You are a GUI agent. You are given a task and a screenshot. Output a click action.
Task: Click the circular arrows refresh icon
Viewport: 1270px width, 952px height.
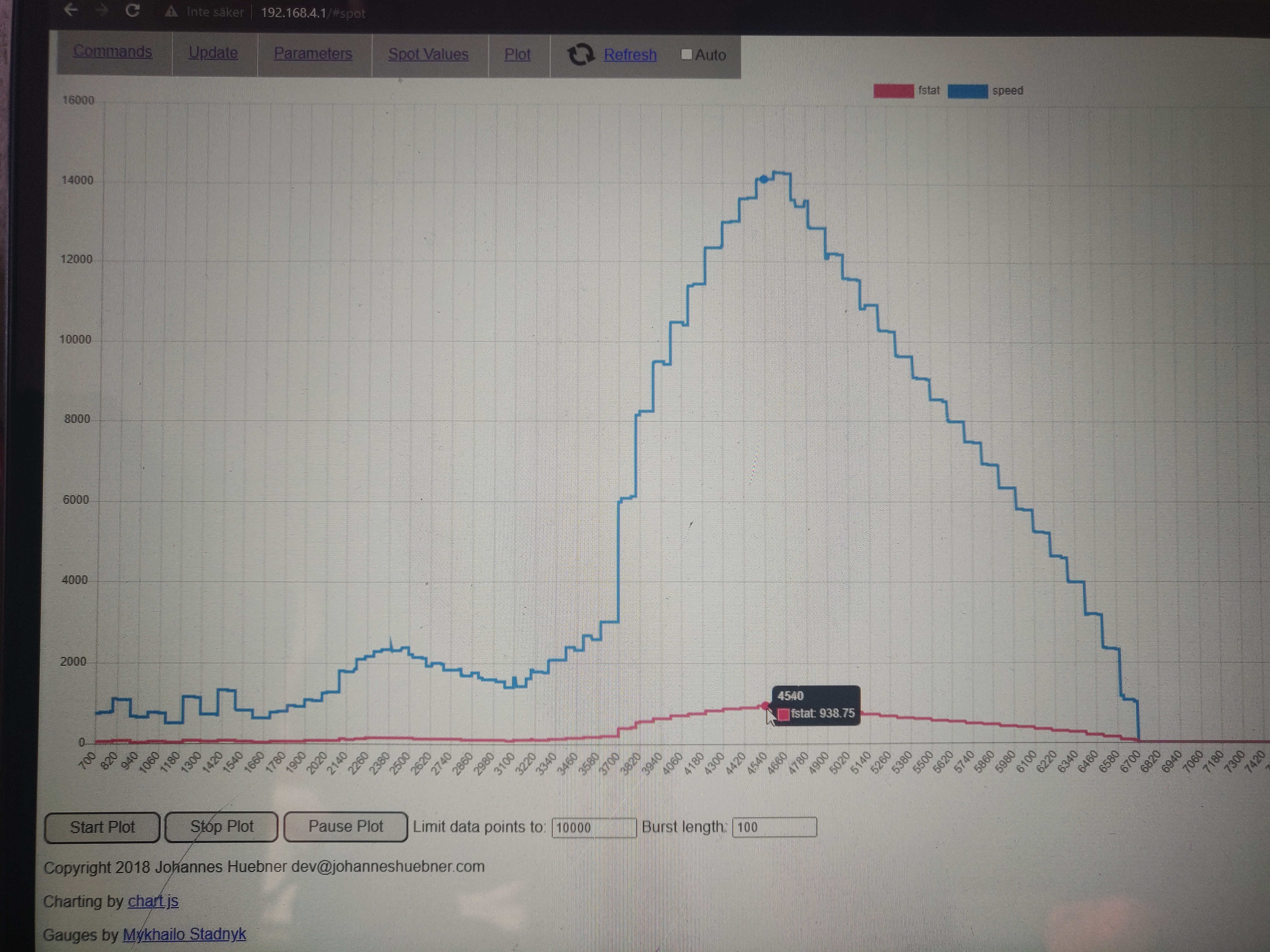point(580,55)
